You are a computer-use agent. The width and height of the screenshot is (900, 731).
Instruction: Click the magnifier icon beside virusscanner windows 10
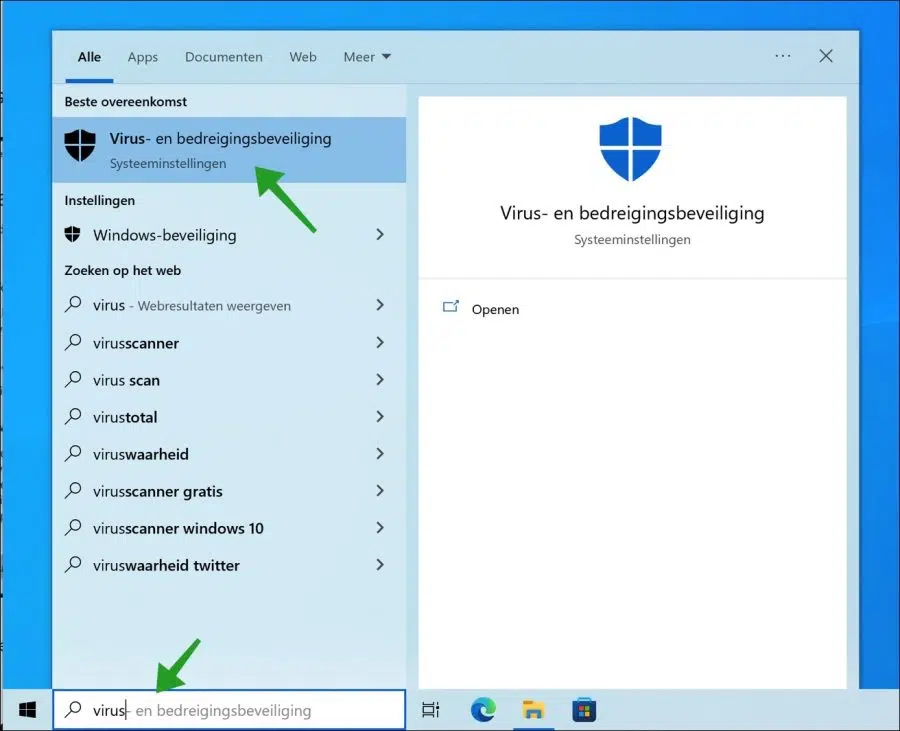coord(73,527)
